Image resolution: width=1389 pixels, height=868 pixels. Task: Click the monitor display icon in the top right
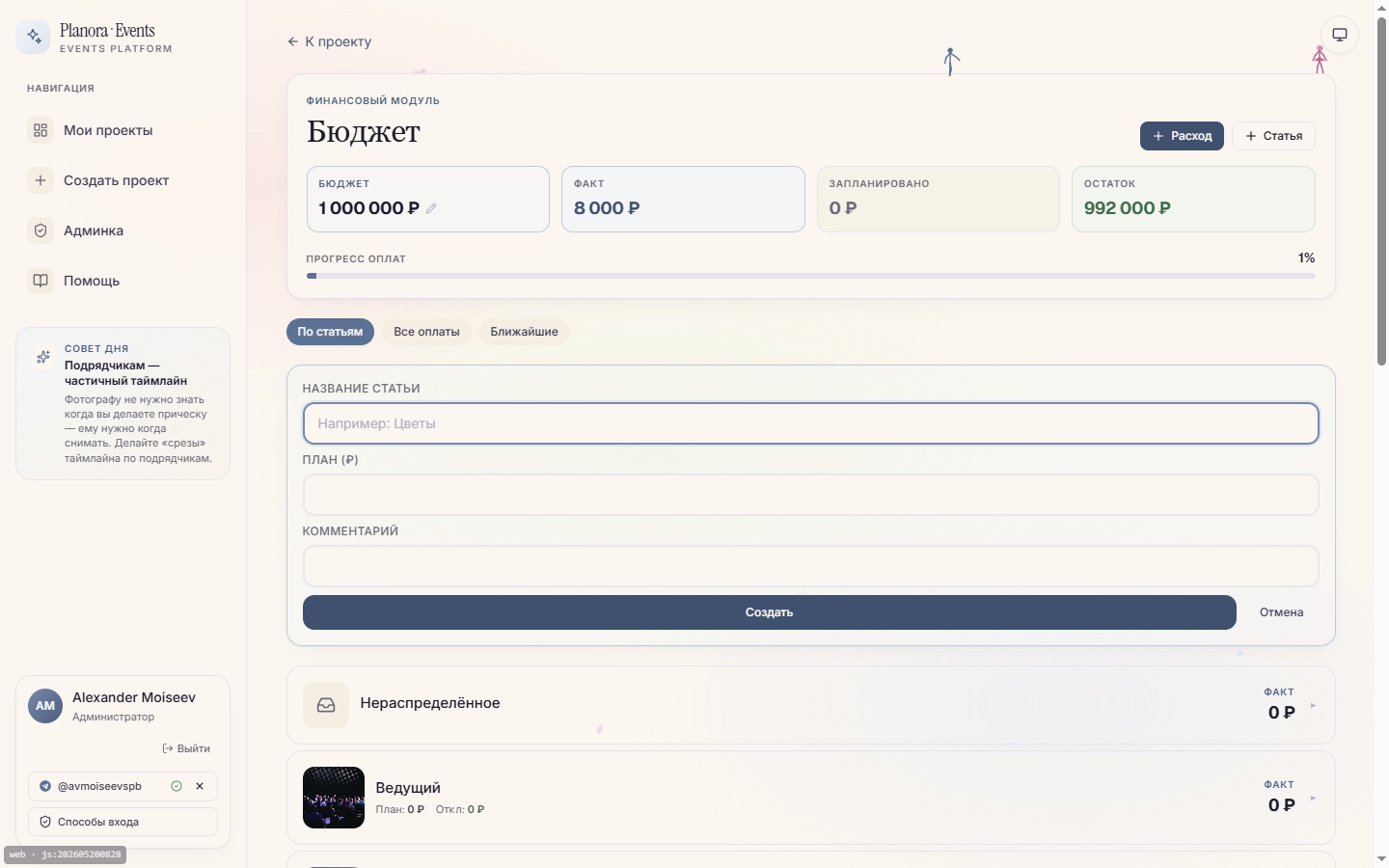click(1340, 35)
